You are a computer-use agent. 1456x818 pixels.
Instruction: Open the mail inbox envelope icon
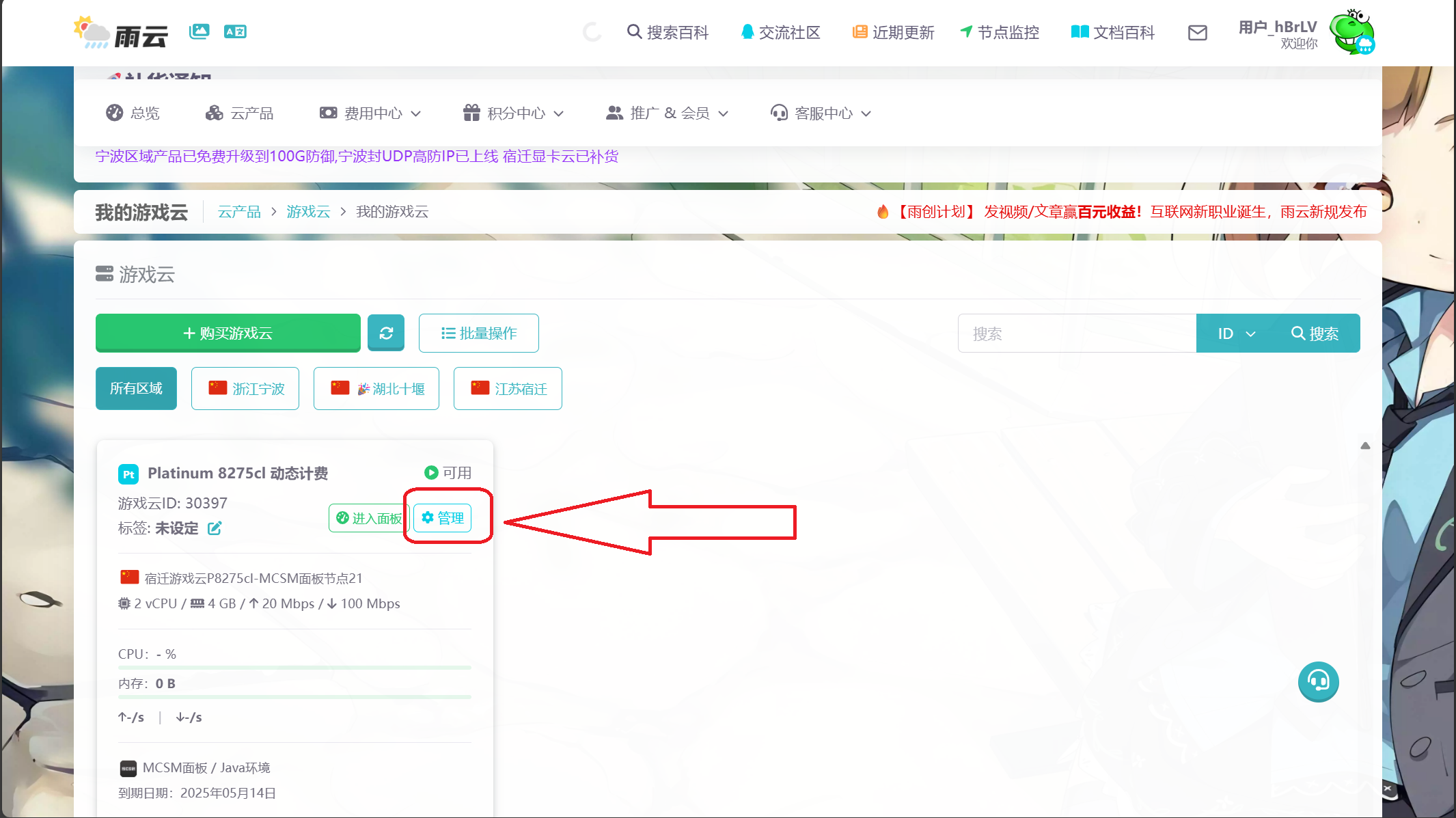click(1197, 33)
